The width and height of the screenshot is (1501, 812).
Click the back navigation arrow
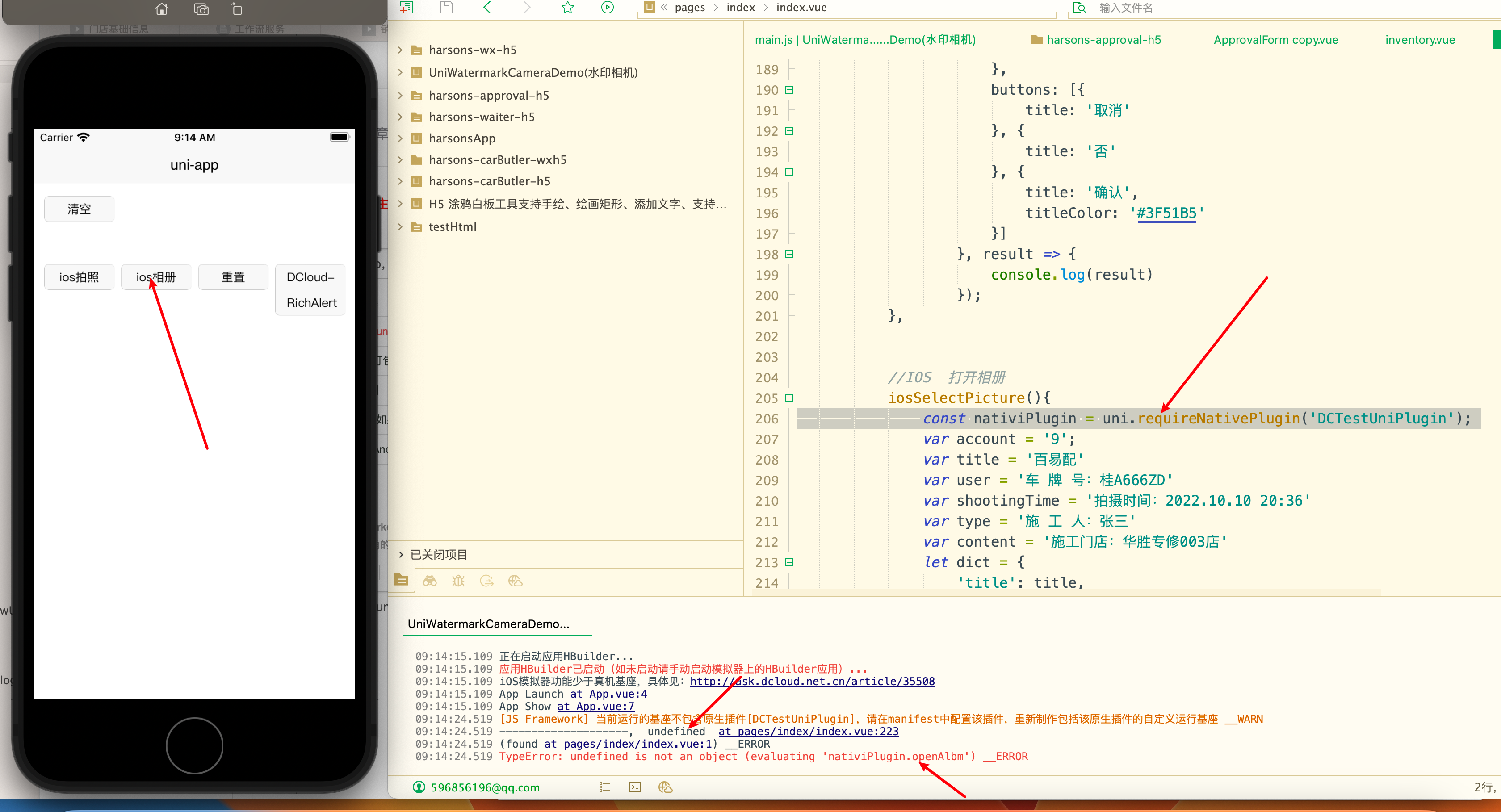(x=487, y=8)
